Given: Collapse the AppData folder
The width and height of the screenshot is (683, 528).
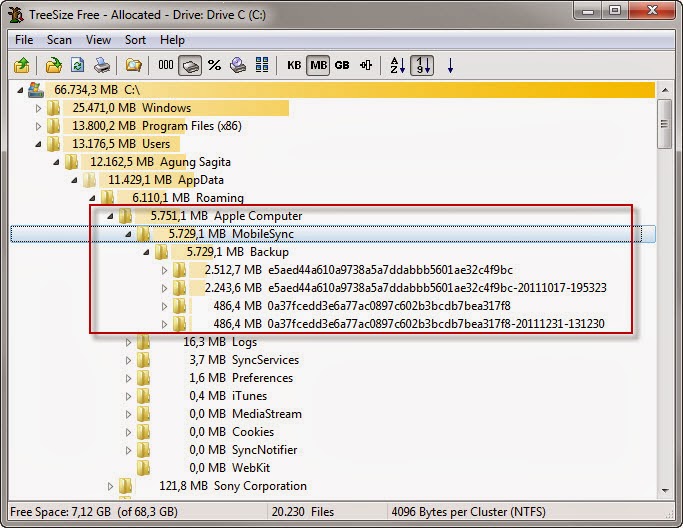Looking at the screenshot, I should 74,180.
